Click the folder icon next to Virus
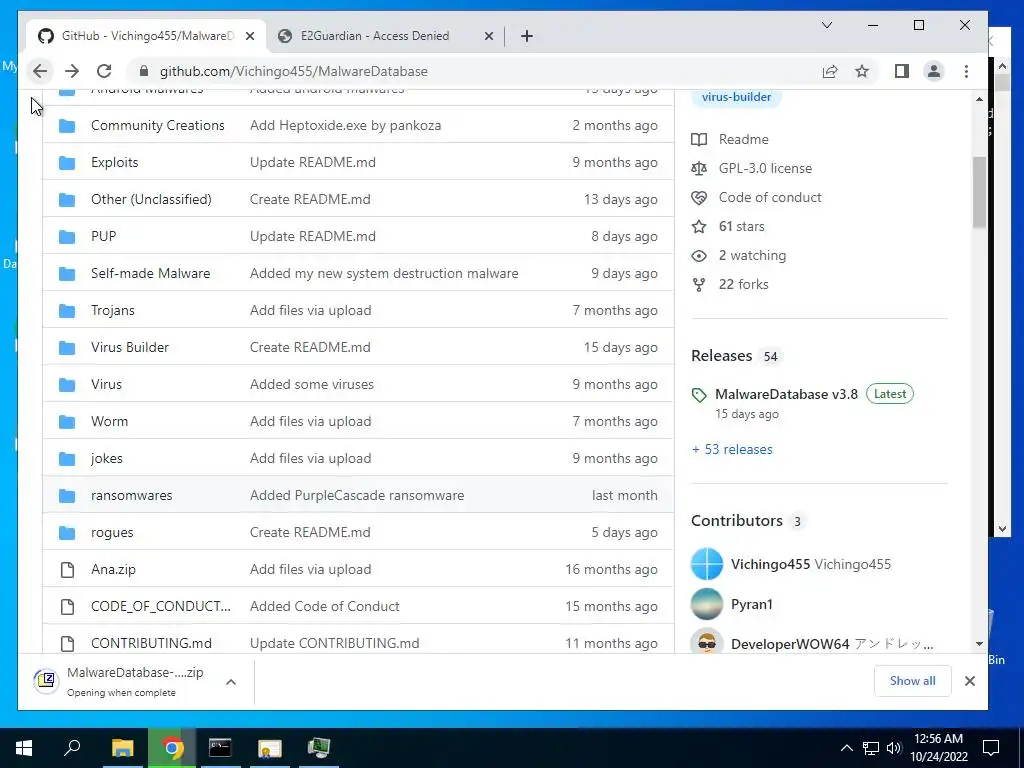Viewport: 1024px width, 768px height. coord(67,385)
